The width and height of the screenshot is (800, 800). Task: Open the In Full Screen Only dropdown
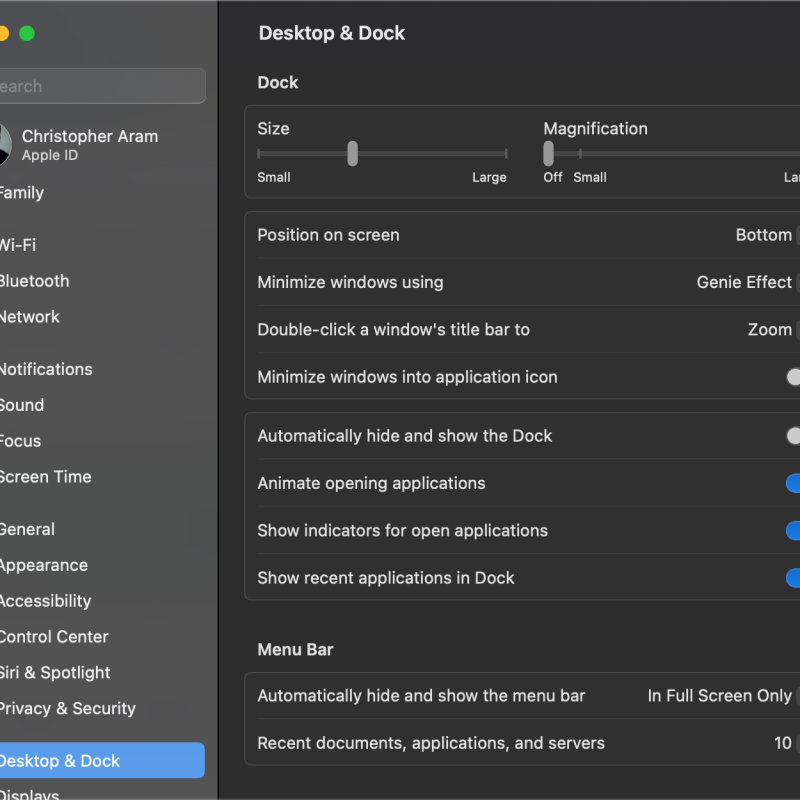(x=722, y=696)
